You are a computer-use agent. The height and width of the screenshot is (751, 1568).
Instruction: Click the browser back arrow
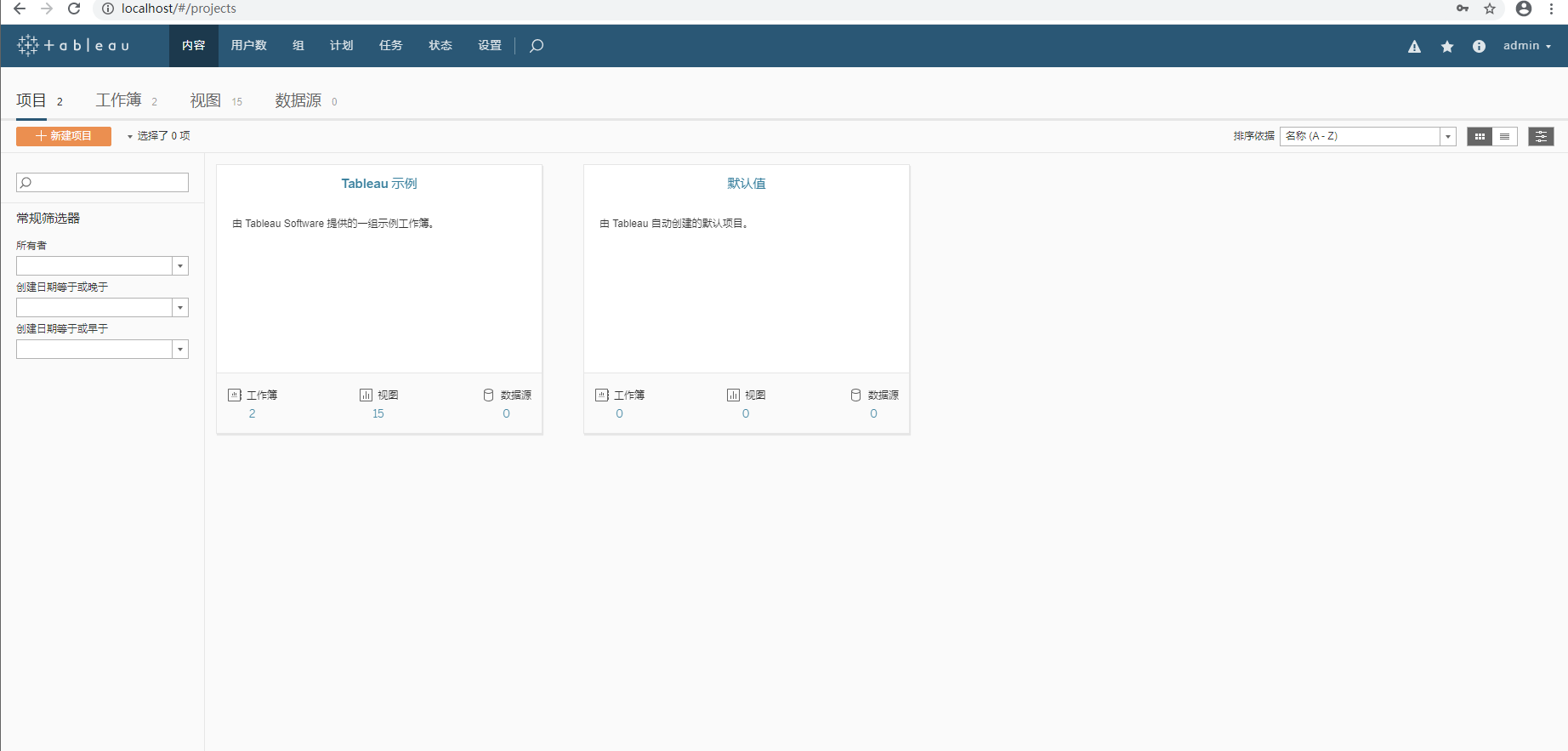pyautogui.click(x=20, y=9)
